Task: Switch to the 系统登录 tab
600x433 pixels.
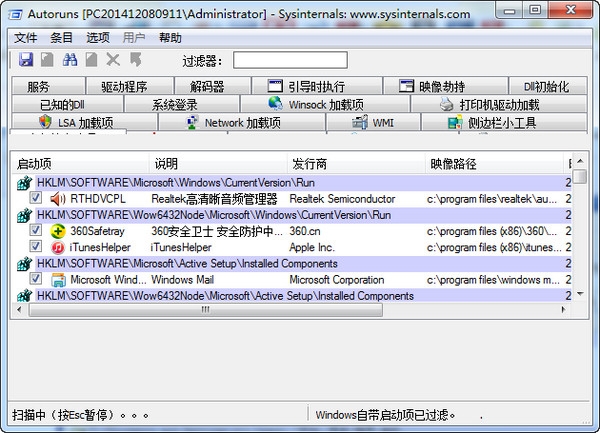Action: [182, 104]
